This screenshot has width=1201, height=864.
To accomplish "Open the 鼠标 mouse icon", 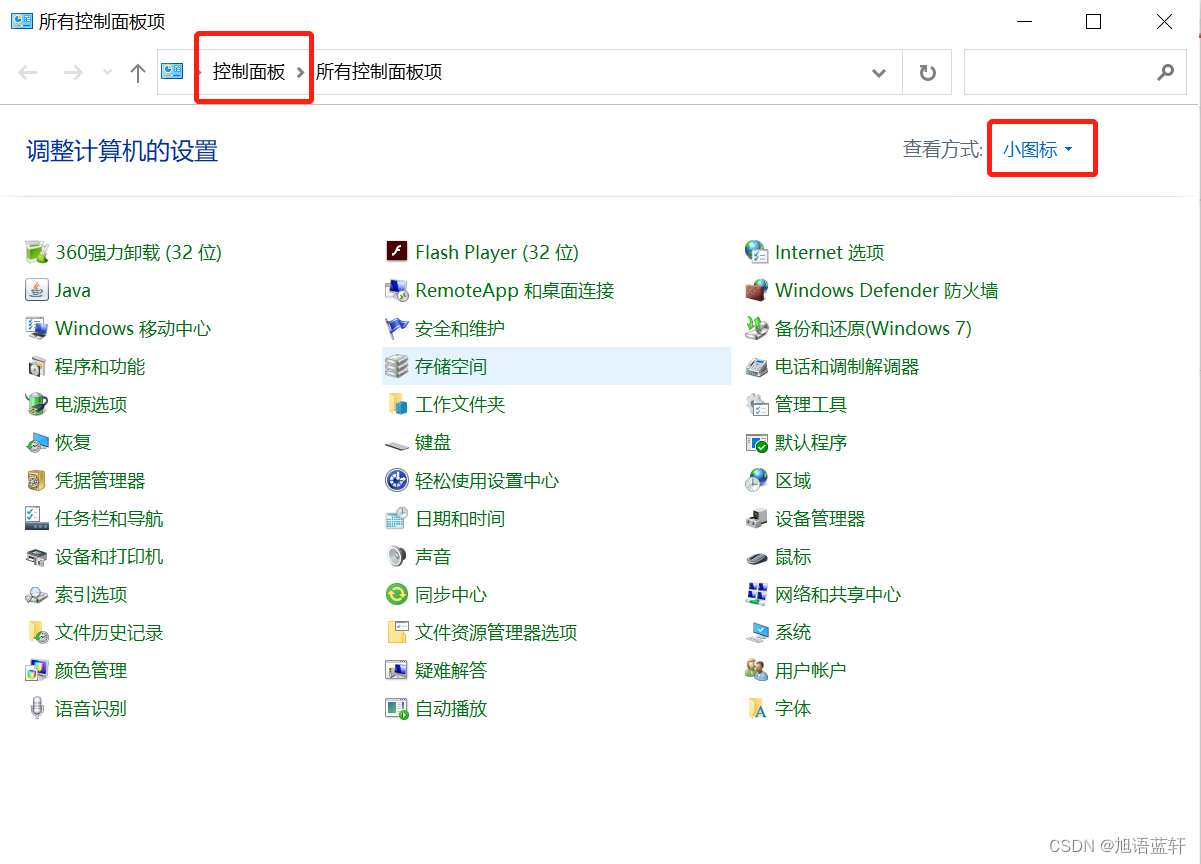I will (x=757, y=556).
